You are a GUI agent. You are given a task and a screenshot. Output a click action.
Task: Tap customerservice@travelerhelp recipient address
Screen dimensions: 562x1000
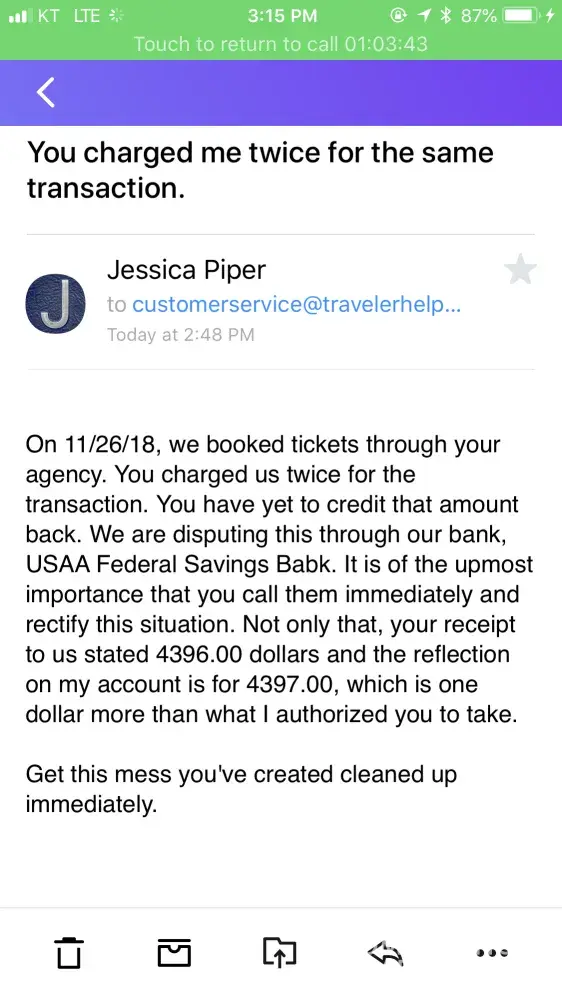pyautogui.click(x=297, y=305)
